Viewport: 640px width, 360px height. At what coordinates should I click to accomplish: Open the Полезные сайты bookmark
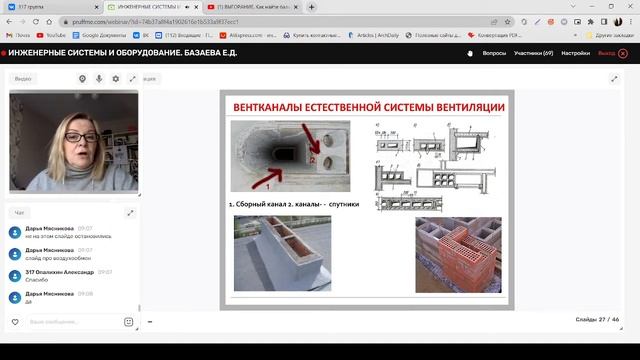point(433,36)
